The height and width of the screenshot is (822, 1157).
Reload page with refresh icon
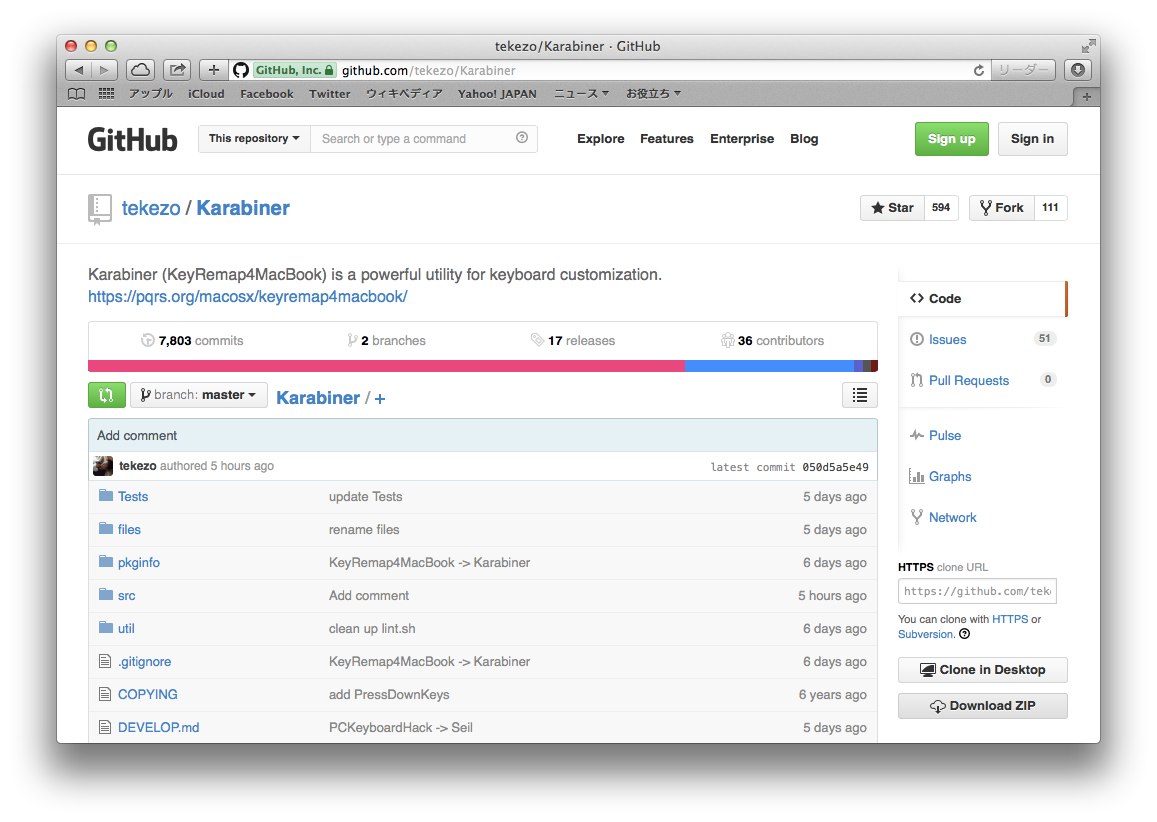point(979,70)
